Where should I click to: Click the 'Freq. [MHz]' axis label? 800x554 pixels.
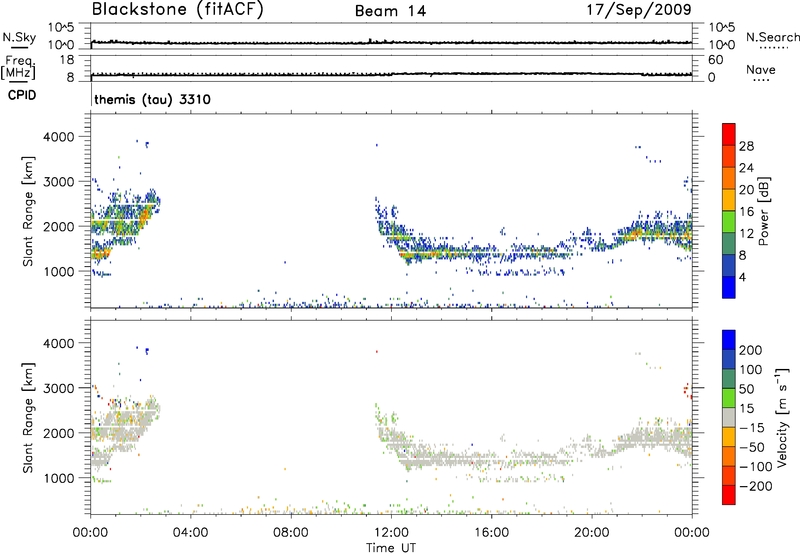pos(18,67)
